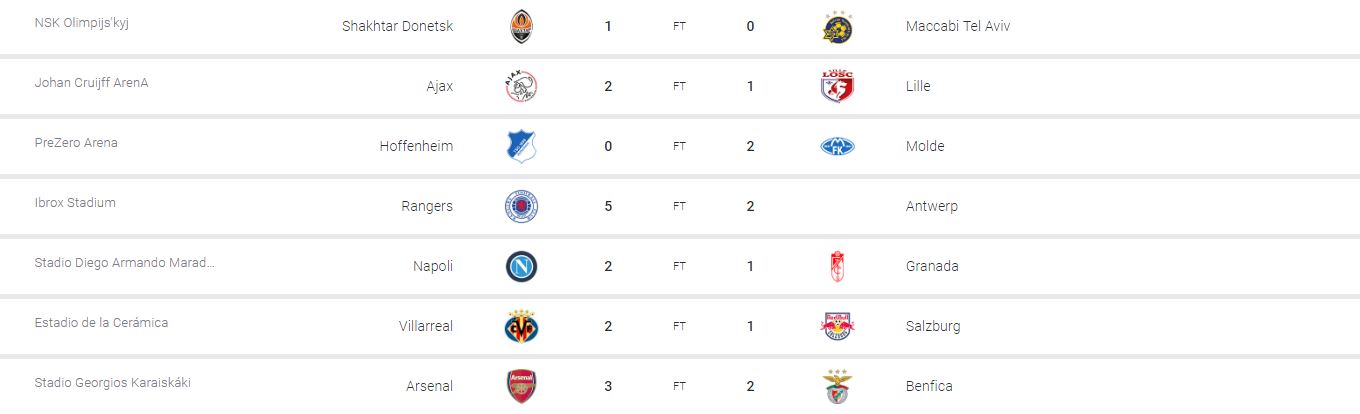Open the Antwerp team name link
The width and height of the screenshot is (1360, 414).
(x=931, y=206)
